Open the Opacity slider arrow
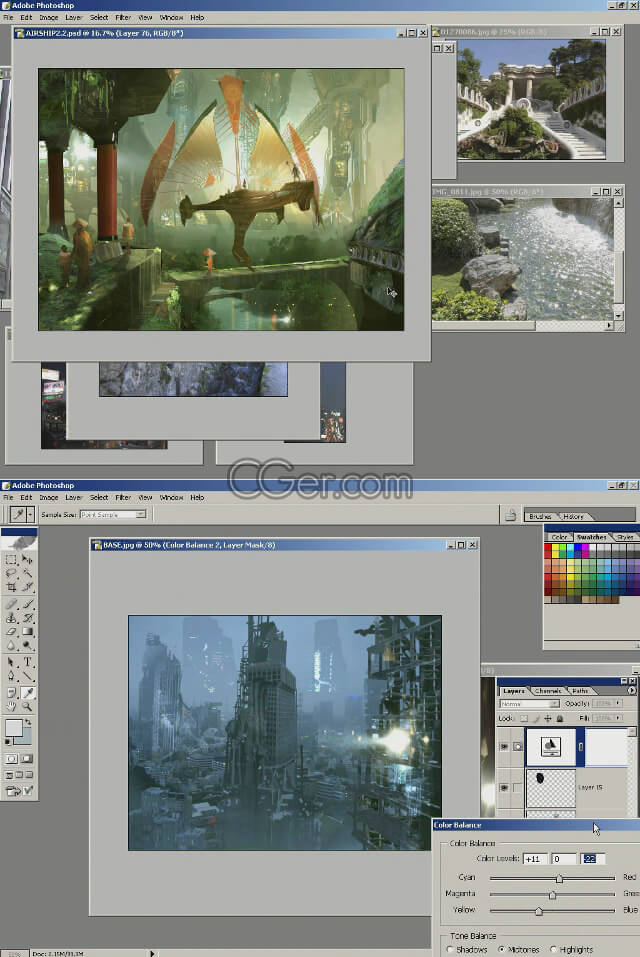 (x=618, y=704)
